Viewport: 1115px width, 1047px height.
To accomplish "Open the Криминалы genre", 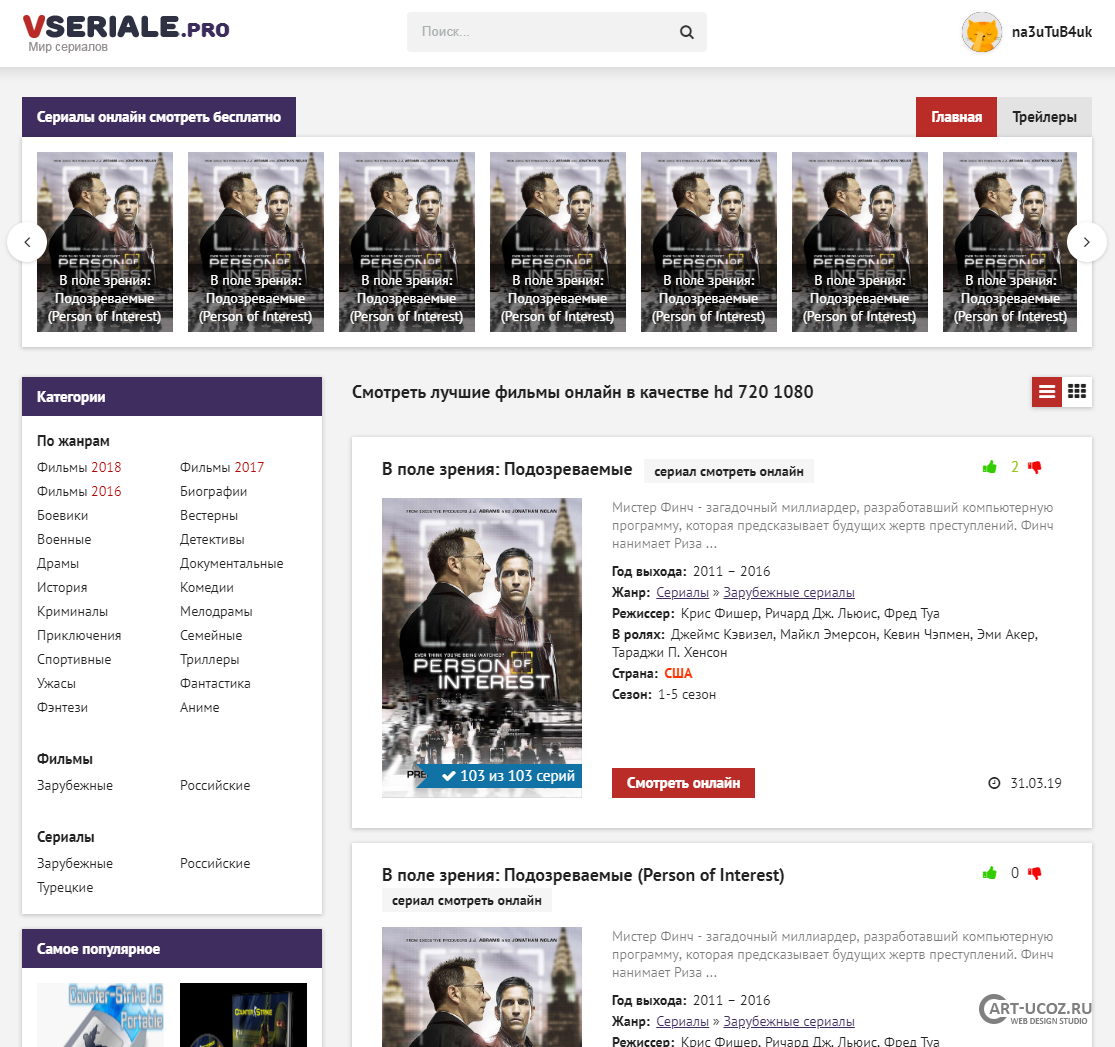I will coord(73,612).
